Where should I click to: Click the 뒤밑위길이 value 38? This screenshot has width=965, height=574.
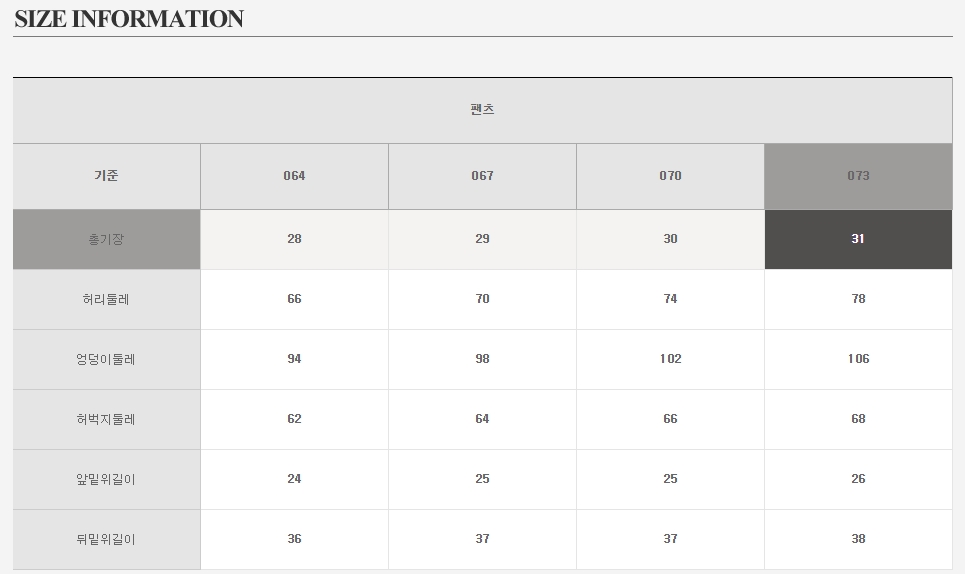coord(858,539)
